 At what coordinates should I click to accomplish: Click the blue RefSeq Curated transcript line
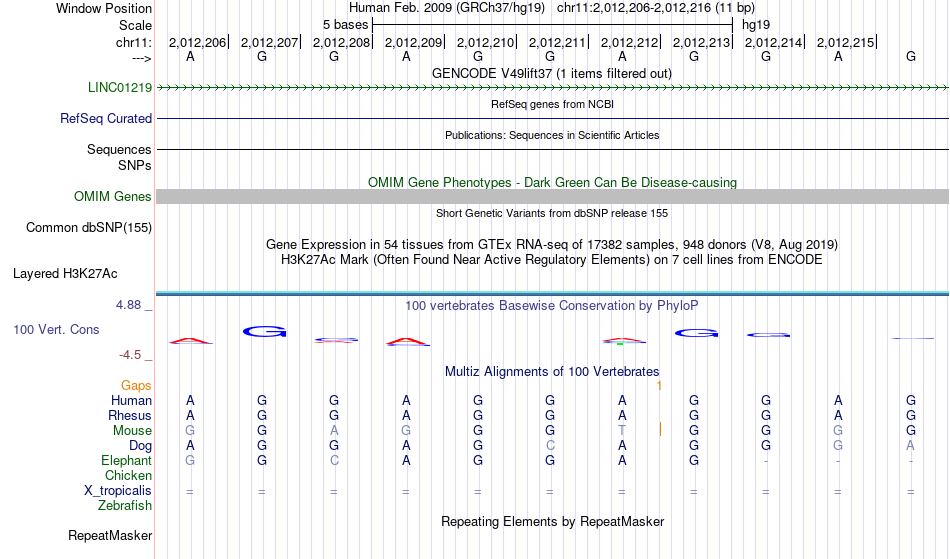click(x=553, y=118)
